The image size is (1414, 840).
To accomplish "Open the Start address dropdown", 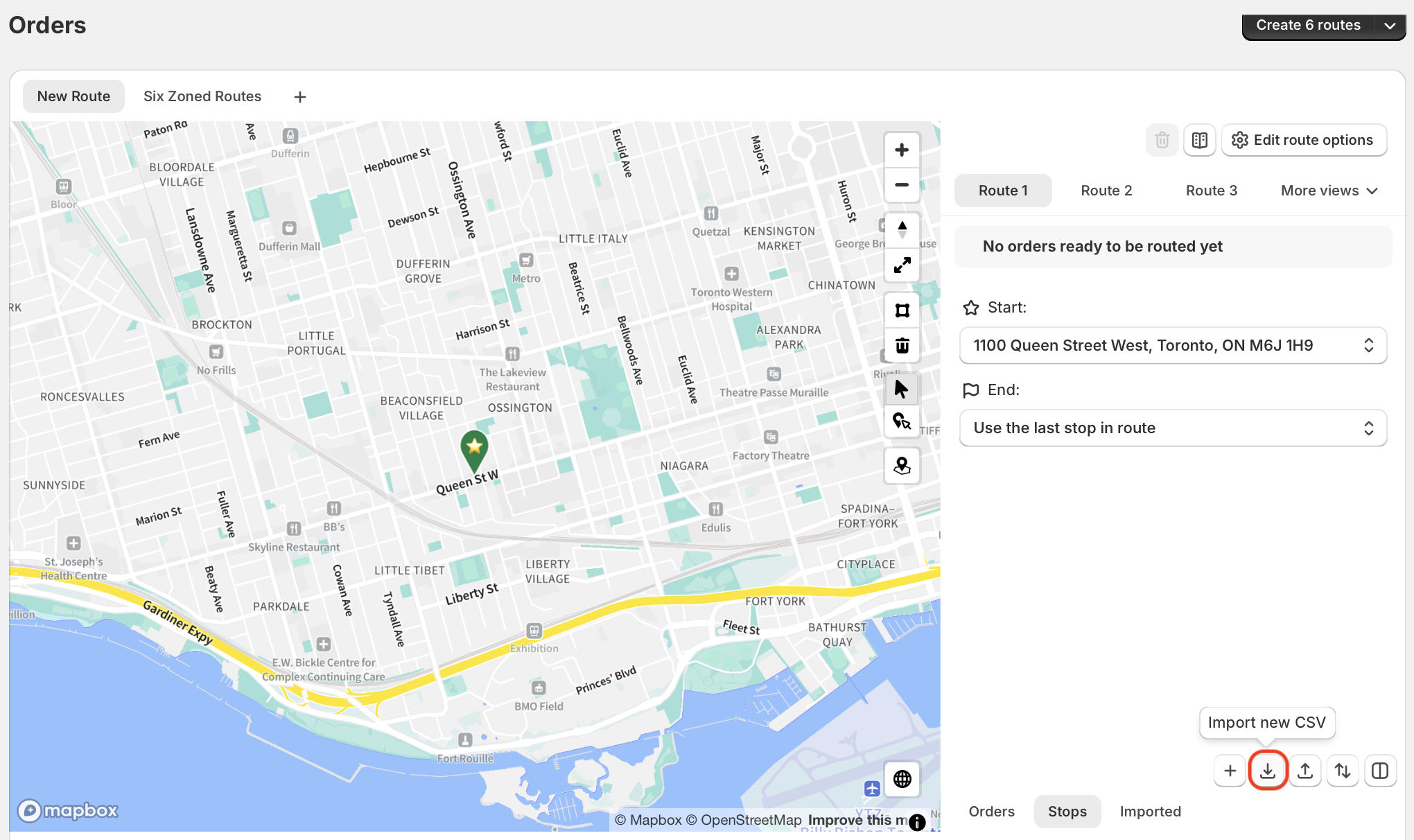I will [x=1173, y=345].
